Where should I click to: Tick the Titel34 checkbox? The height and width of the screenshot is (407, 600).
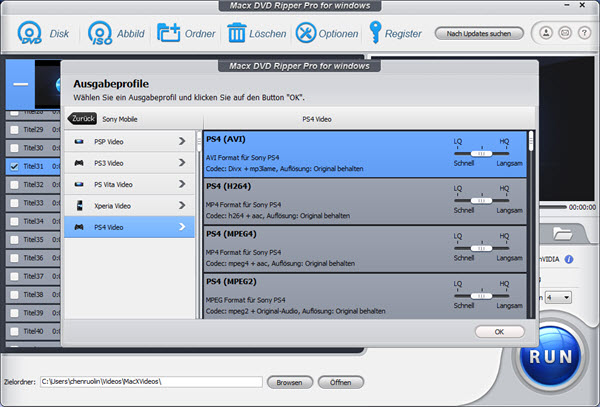(x=14, y=221)
